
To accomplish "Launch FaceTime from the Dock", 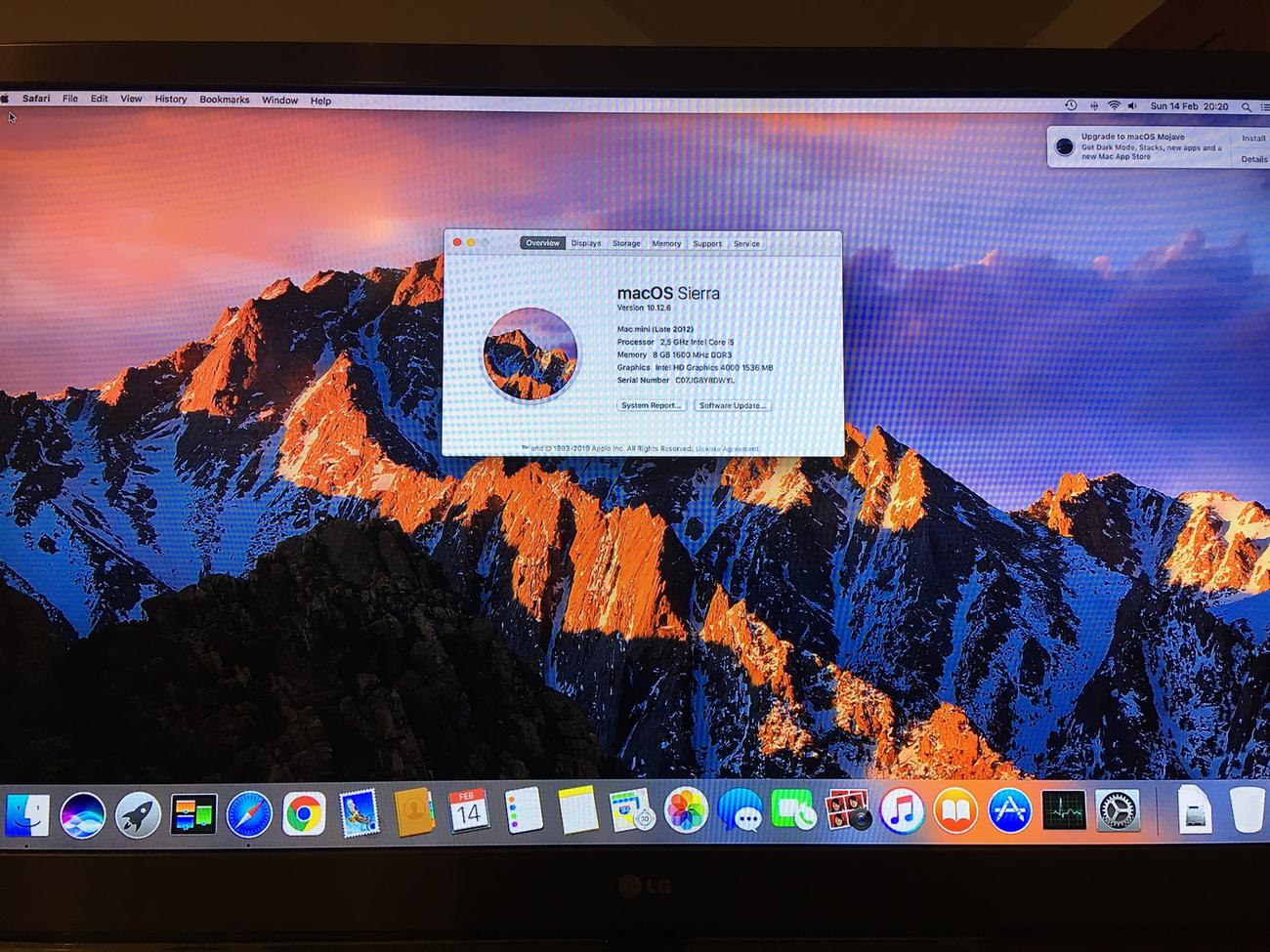I will coord(793,810).
